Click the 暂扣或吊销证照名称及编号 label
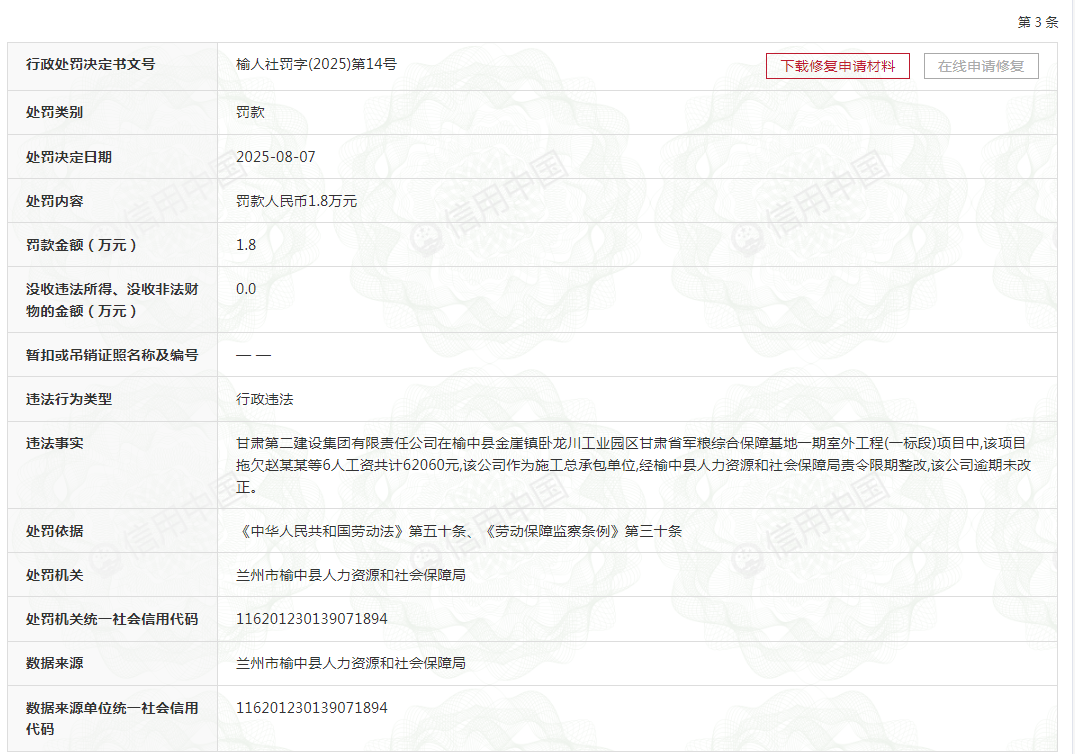Image resolution: width=1075 pixels, height=754 pixels. point(112,354)
